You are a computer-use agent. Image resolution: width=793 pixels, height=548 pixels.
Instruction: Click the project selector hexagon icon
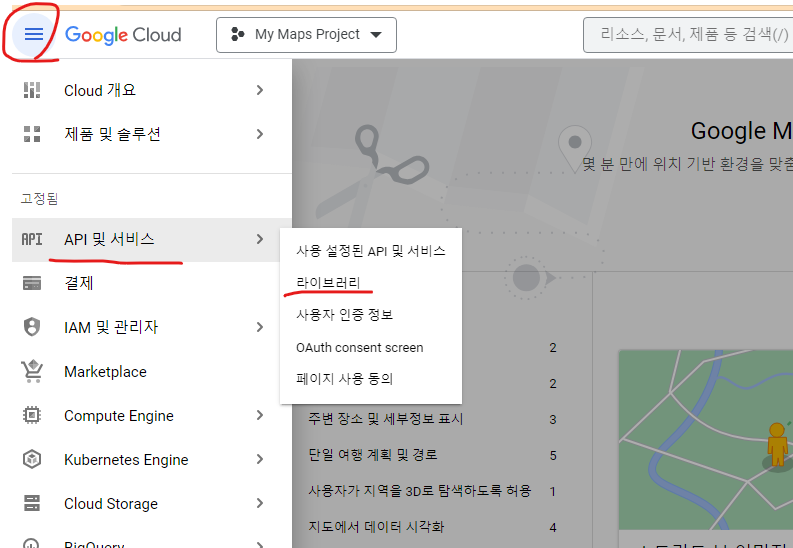[x=237, y=34]
